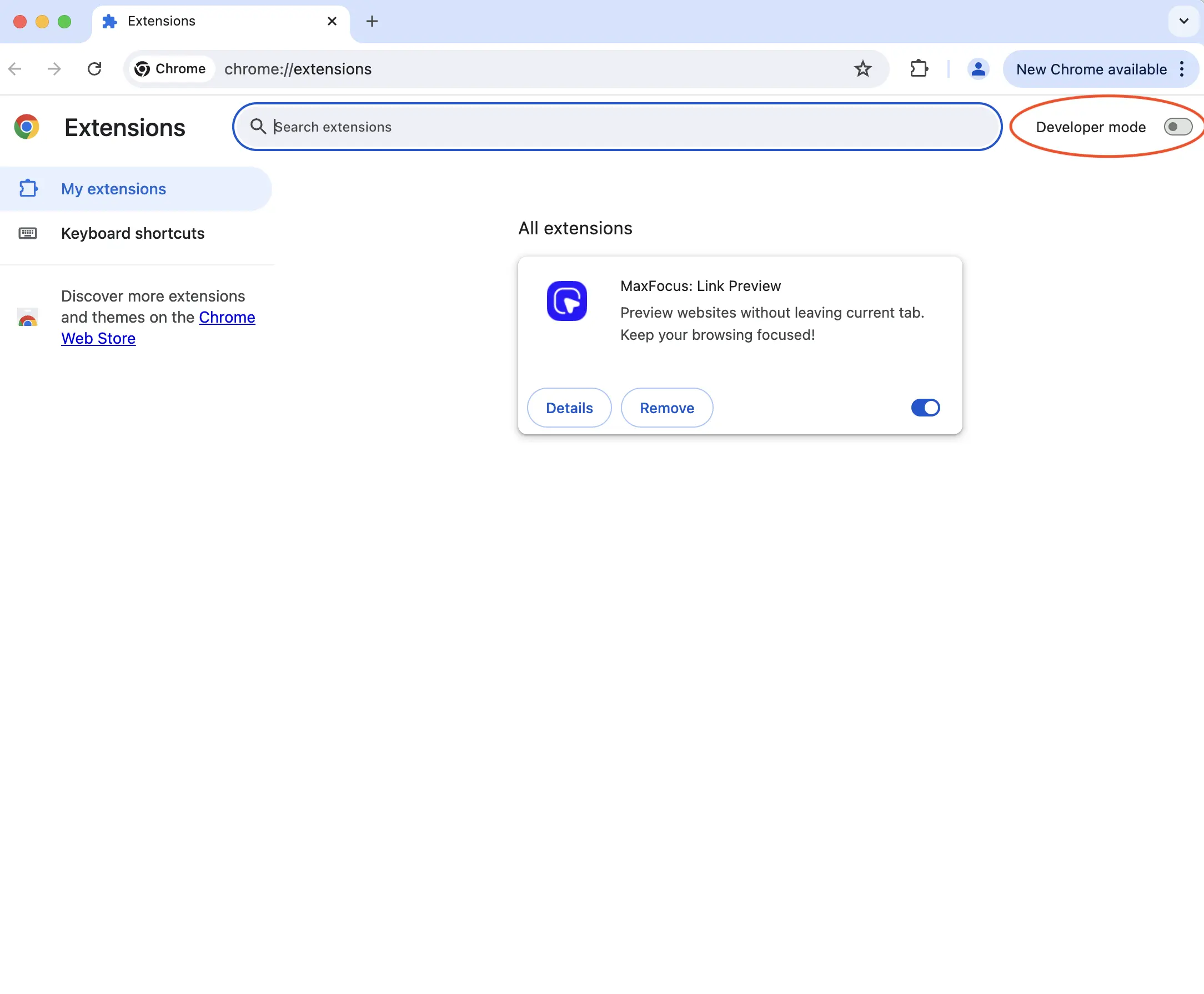Click the Remove button for MaxFocus extension
This screenshot has height=994, width=1204.
click(x=666, y=407)
